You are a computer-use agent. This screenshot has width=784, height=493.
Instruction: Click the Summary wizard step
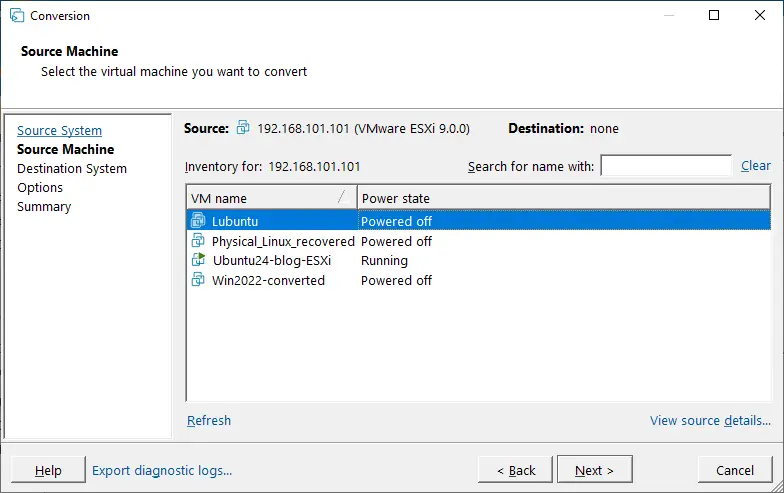44,206
